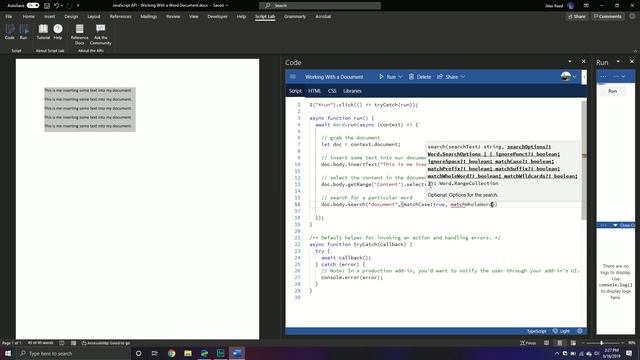This screenshot has width=640, height=360.
Task: Enable Focus mode in status bar
Action: (528, 343)
